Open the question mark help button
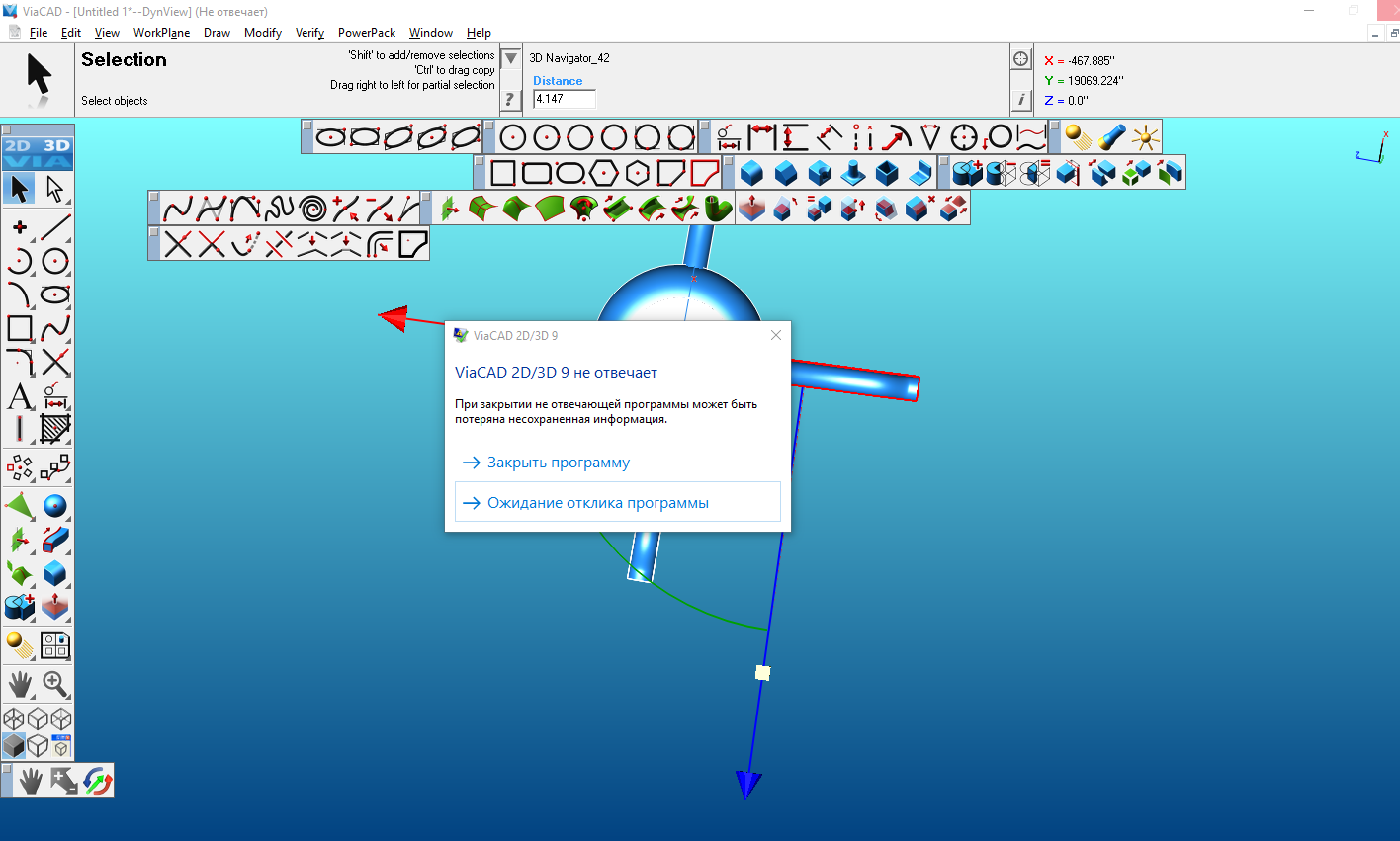1400x841 pixels. [x=510, y=99]
